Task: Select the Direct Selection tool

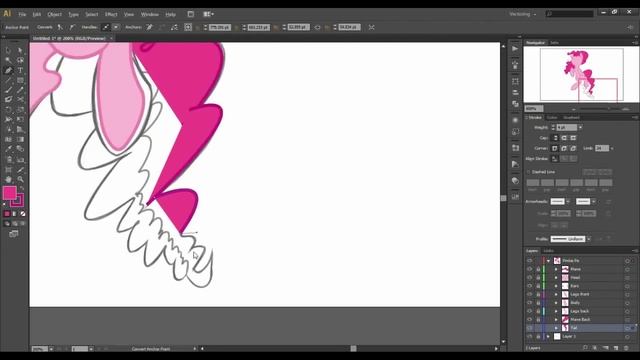Action: (20, 50)
